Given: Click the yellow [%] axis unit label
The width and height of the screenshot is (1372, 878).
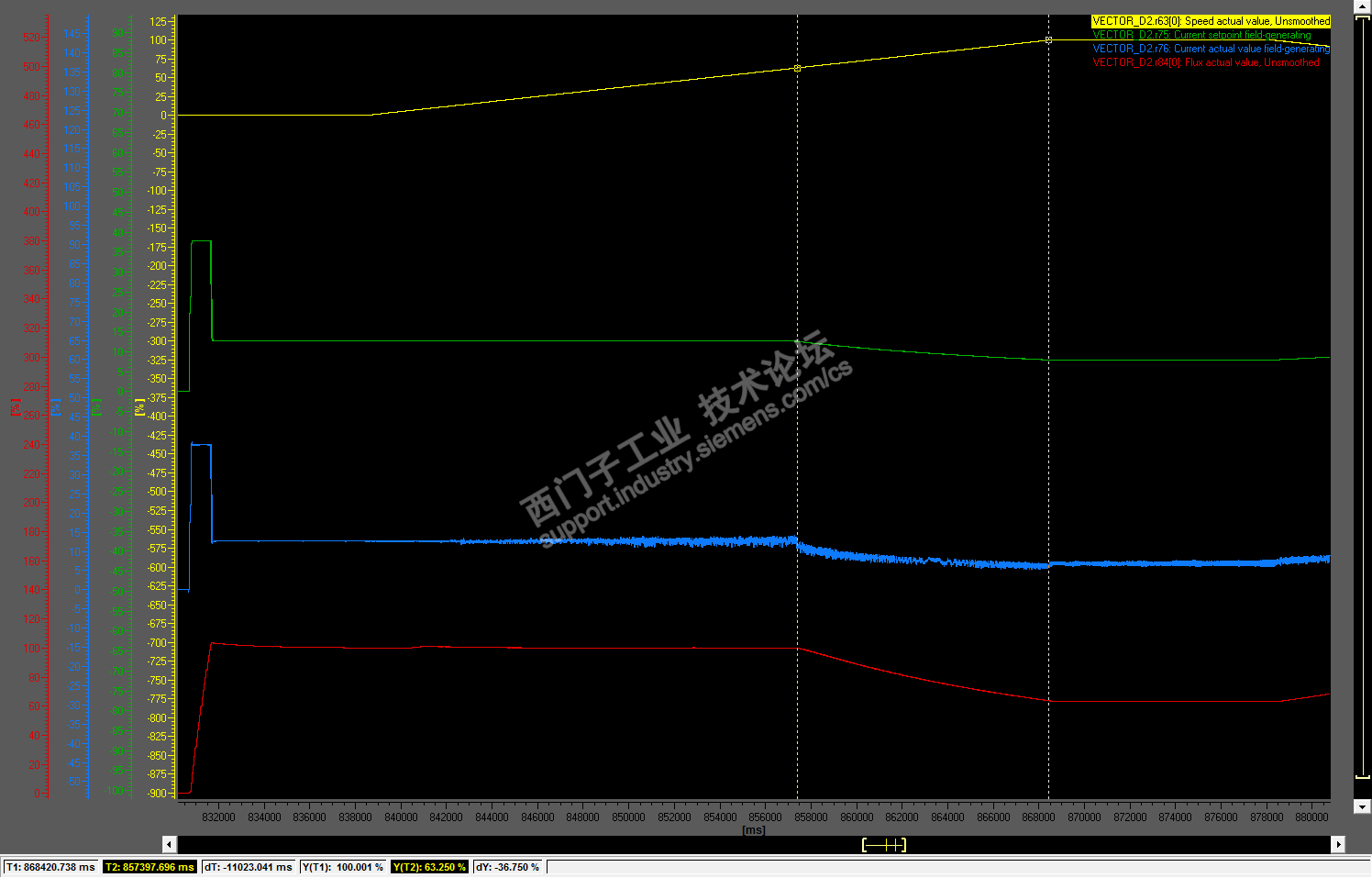Looking at the screenshot, I should coord(139,407).
